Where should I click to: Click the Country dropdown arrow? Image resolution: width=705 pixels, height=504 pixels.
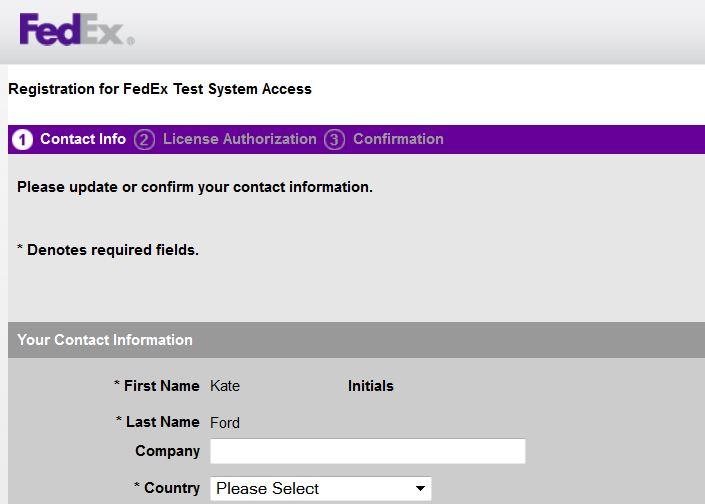coord(420,488)
